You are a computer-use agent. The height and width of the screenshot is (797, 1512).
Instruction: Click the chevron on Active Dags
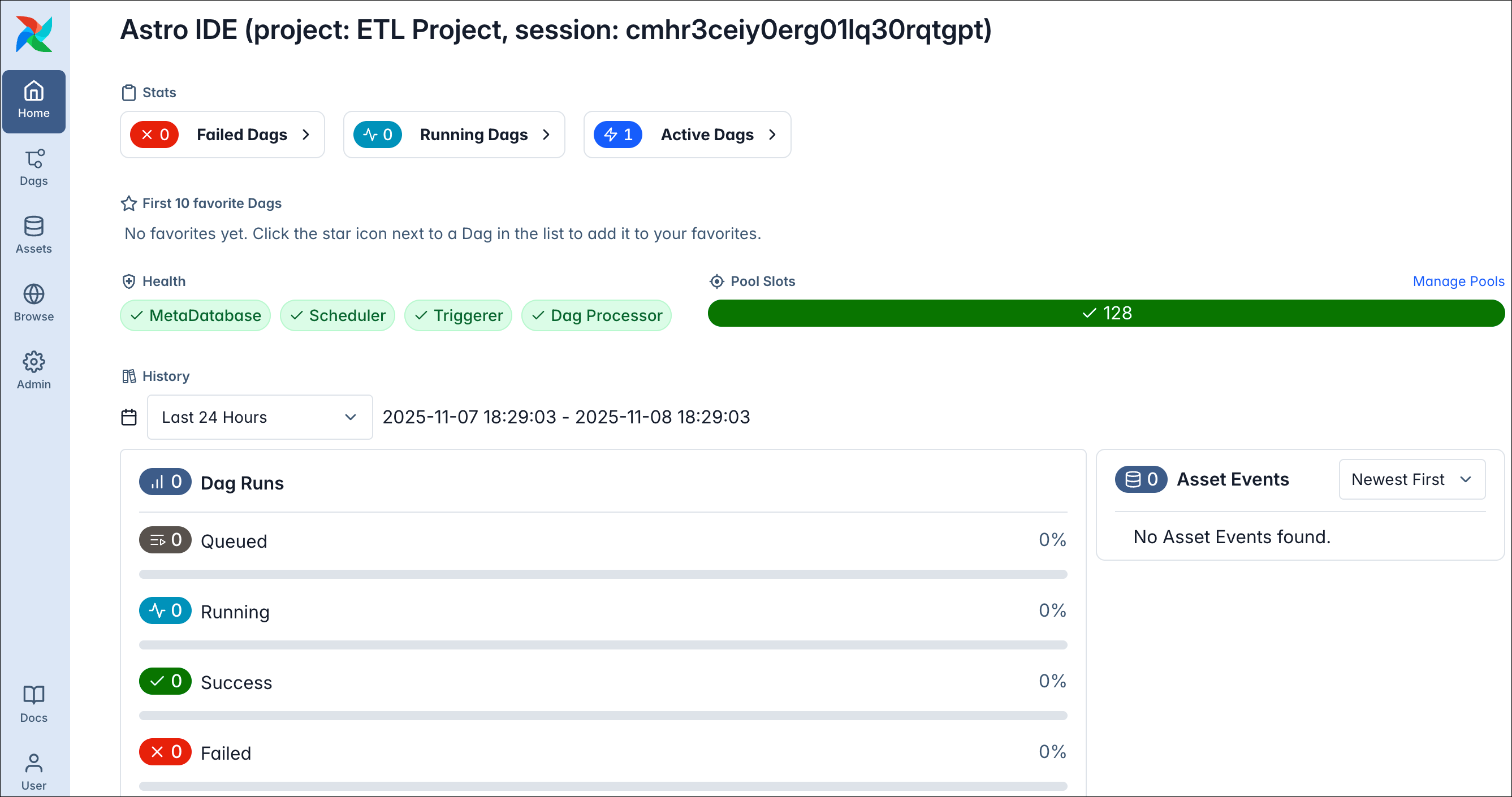[772, 135]
